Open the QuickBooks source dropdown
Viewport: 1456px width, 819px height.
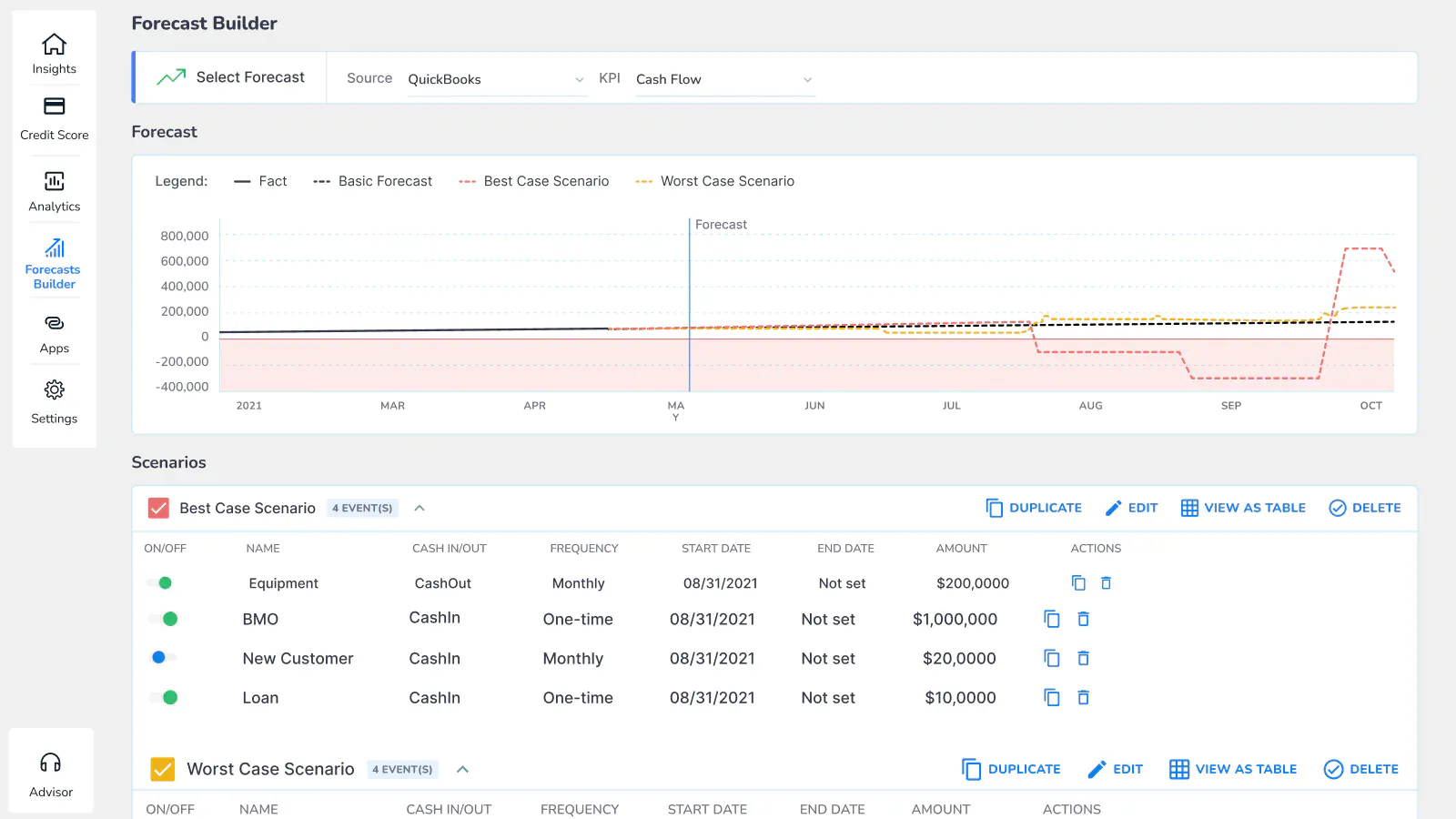(497, 79)
